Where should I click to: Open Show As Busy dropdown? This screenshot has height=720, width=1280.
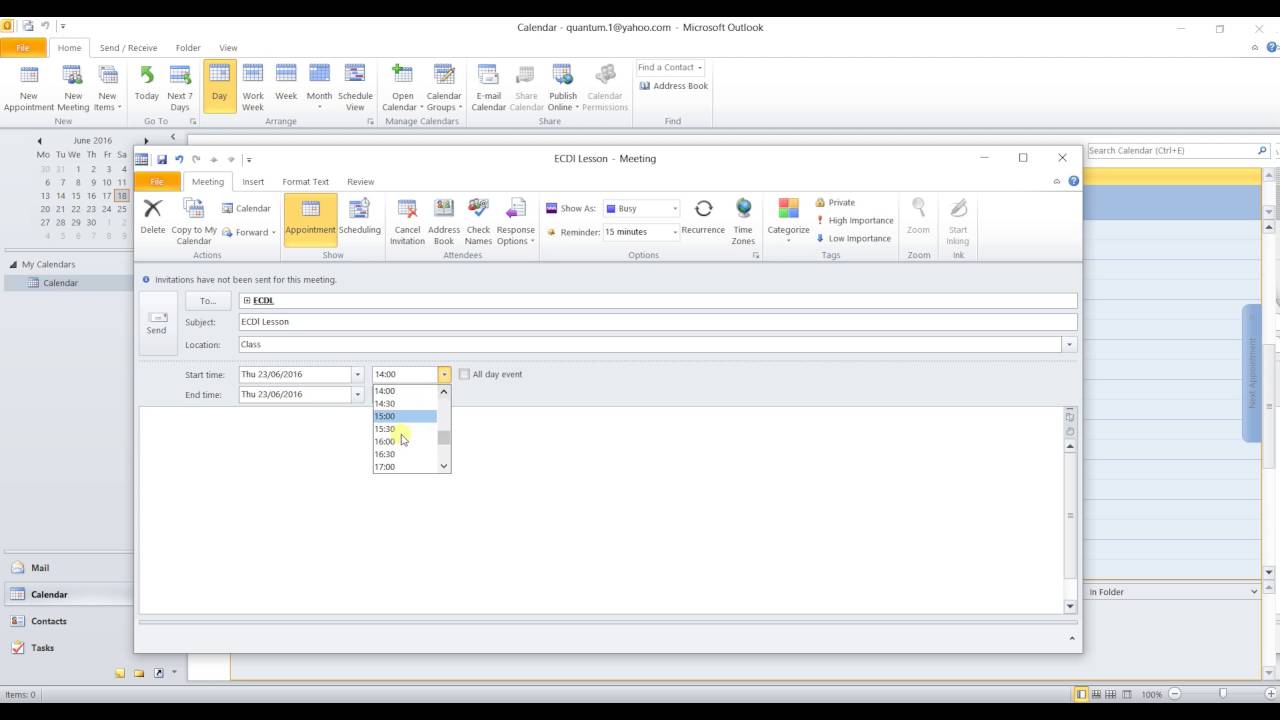point(675,209)
